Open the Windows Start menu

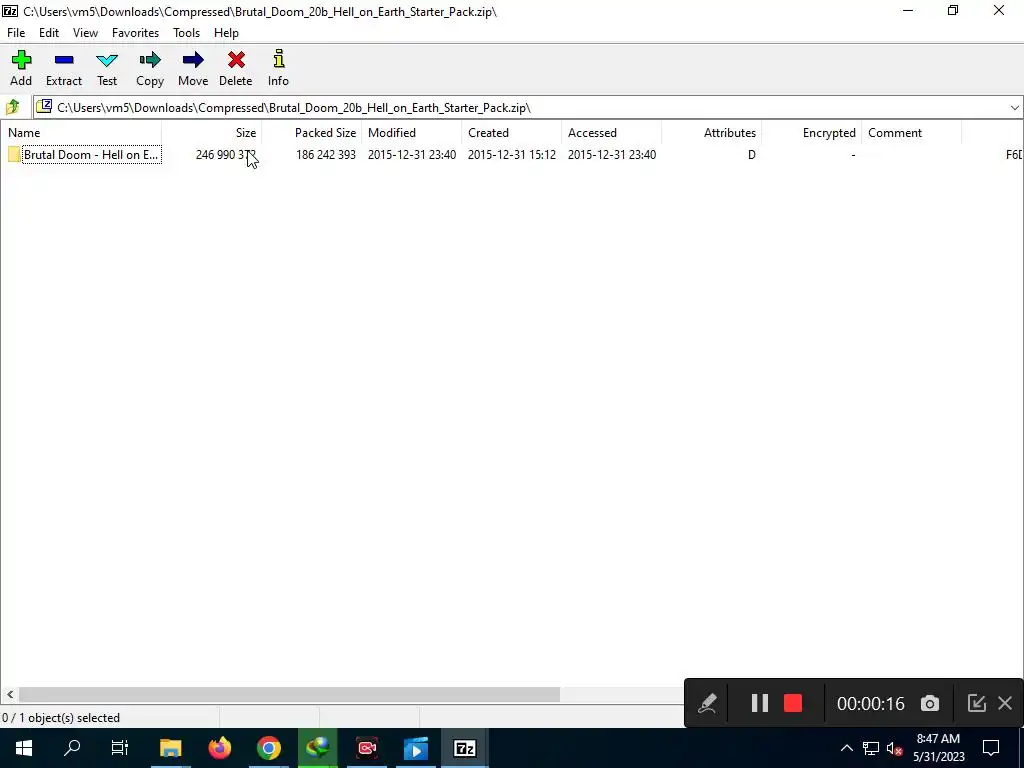pos(24,748)
